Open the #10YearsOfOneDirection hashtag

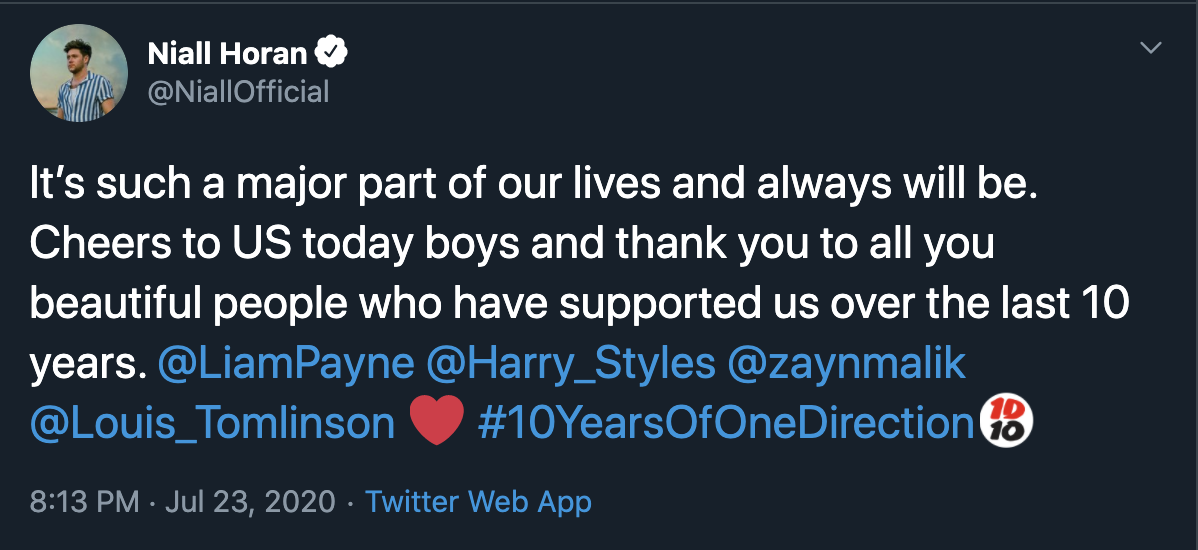tap(726, 423)
